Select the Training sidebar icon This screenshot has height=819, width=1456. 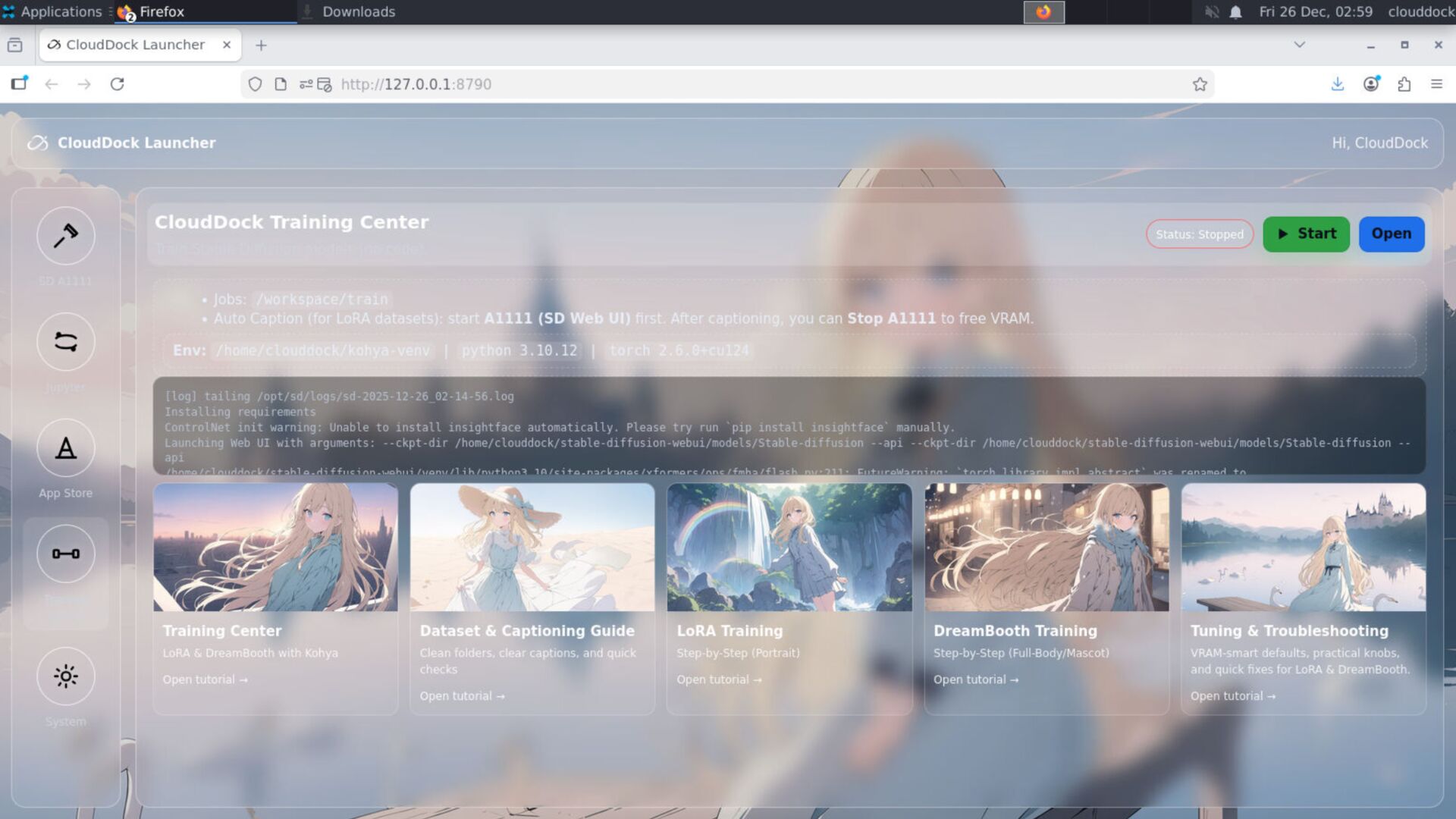(65, 554)
